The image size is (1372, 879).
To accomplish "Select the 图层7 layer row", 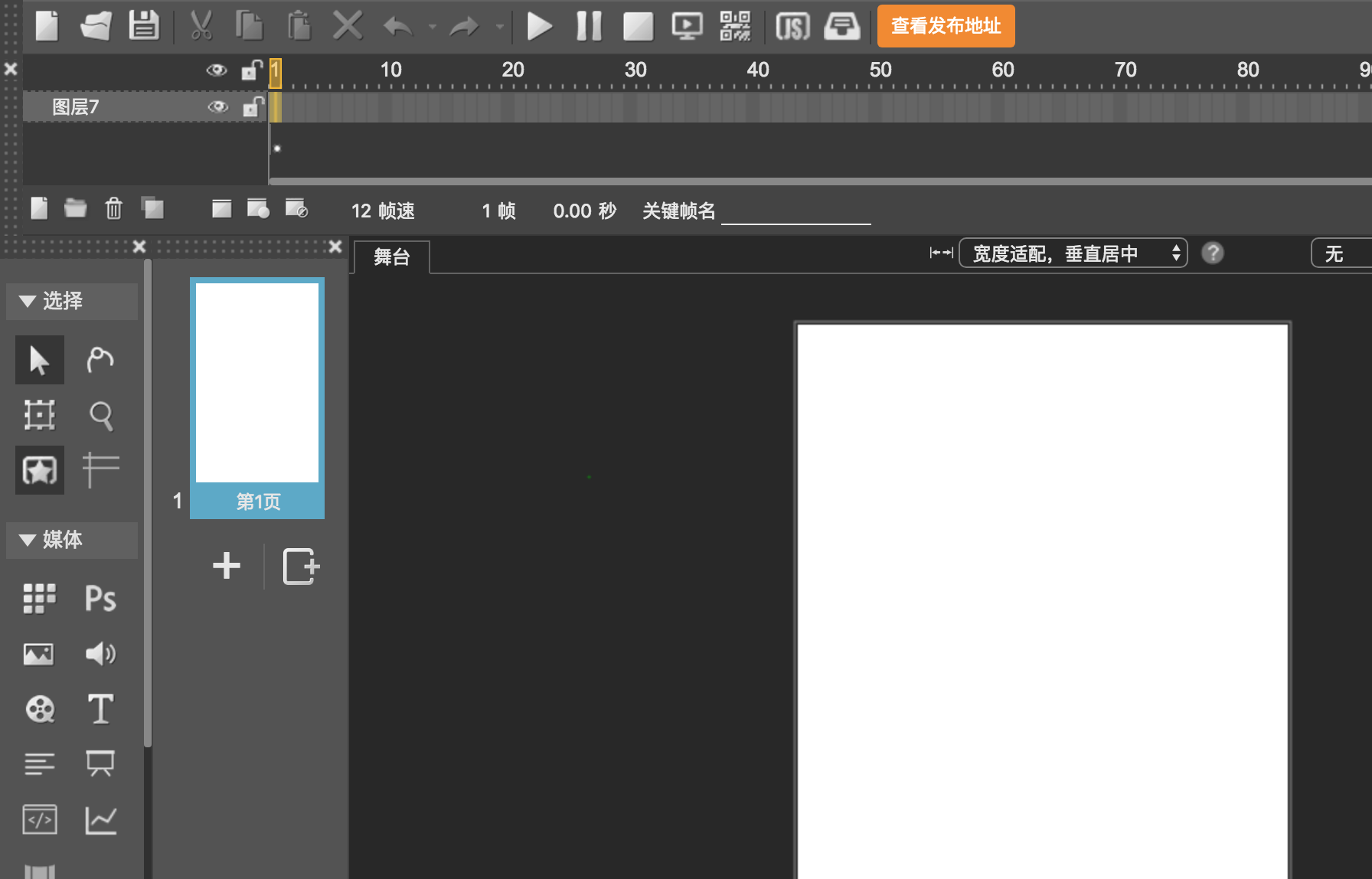I will pos(144,107).
